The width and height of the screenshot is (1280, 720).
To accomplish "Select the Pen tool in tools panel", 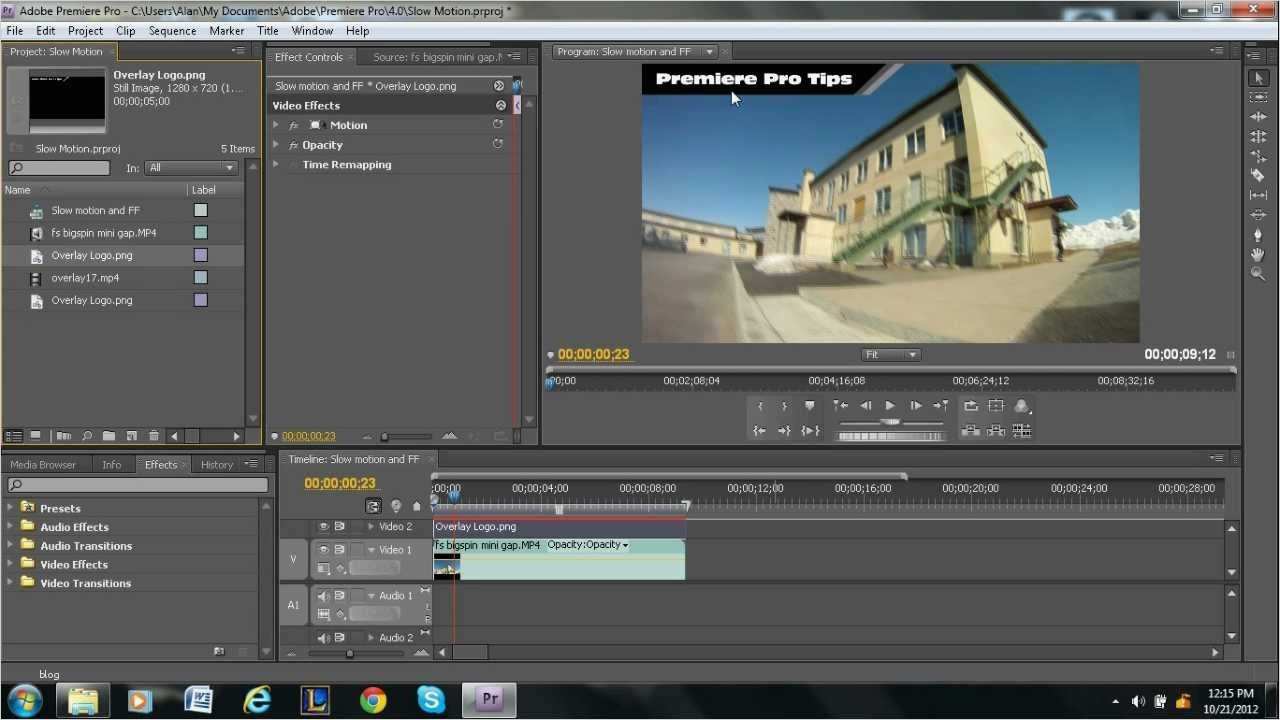I will tap(1258, 235).
